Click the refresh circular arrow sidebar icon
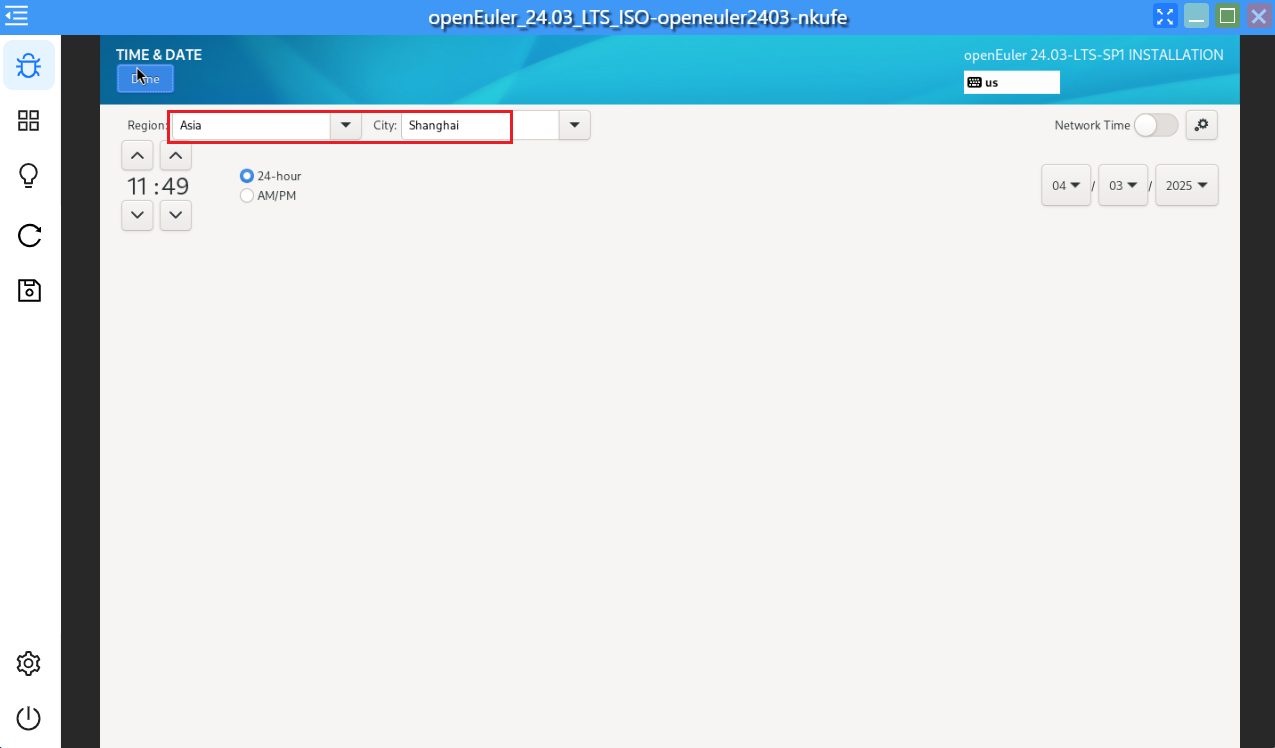 [29, 235]
